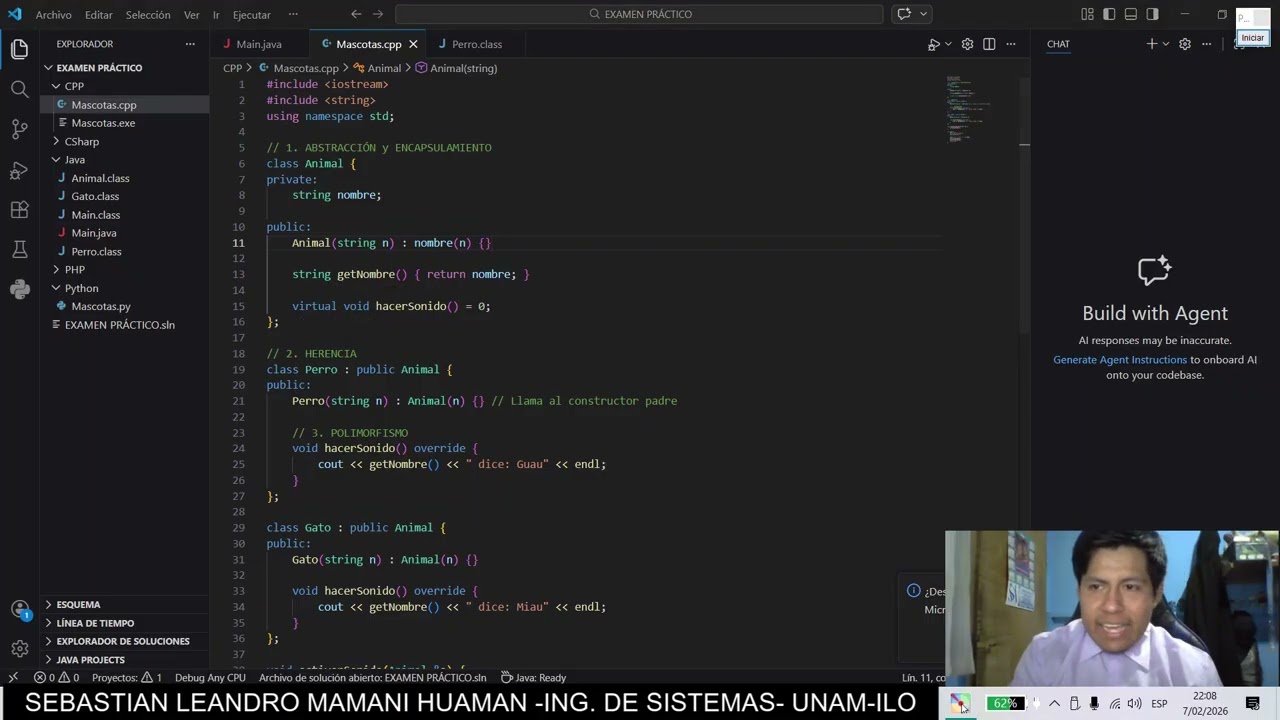Open the Testing flask view
This screenshot has width=1280, height=720.
[19, 250]
